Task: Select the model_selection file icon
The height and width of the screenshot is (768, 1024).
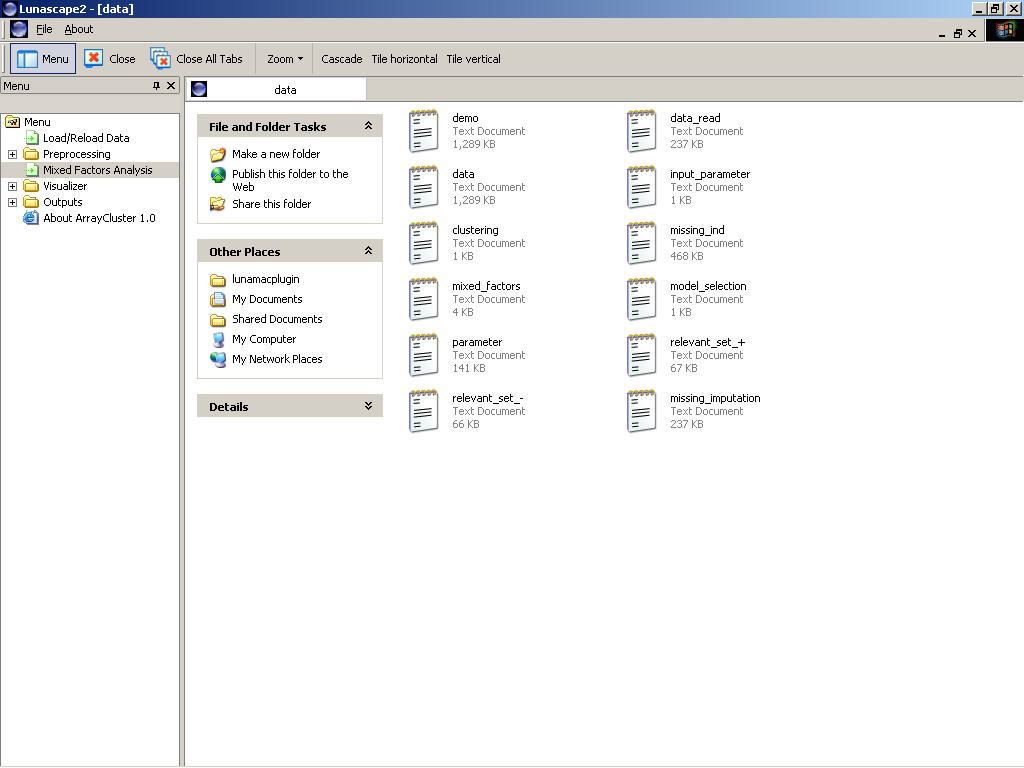Action: click(x=641, y=299)
